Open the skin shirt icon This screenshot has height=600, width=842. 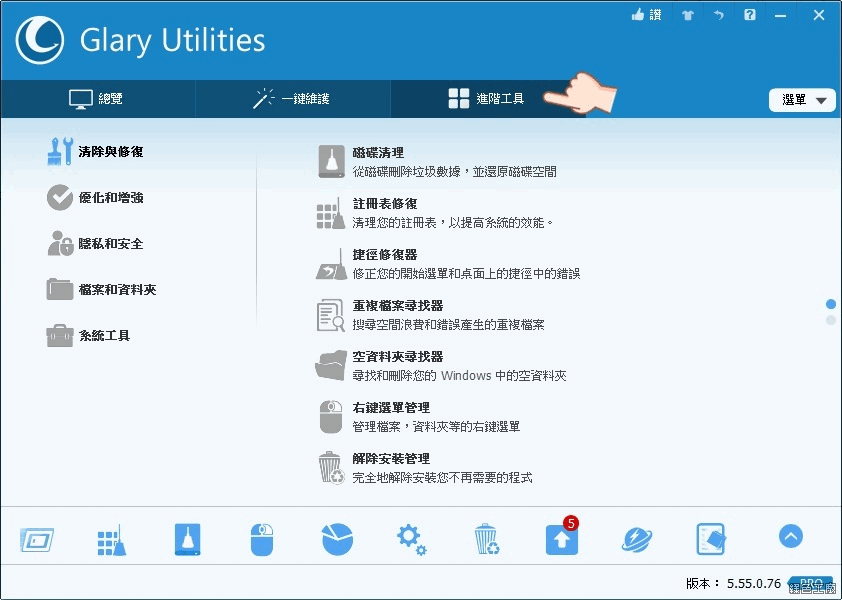click(688, 15)
